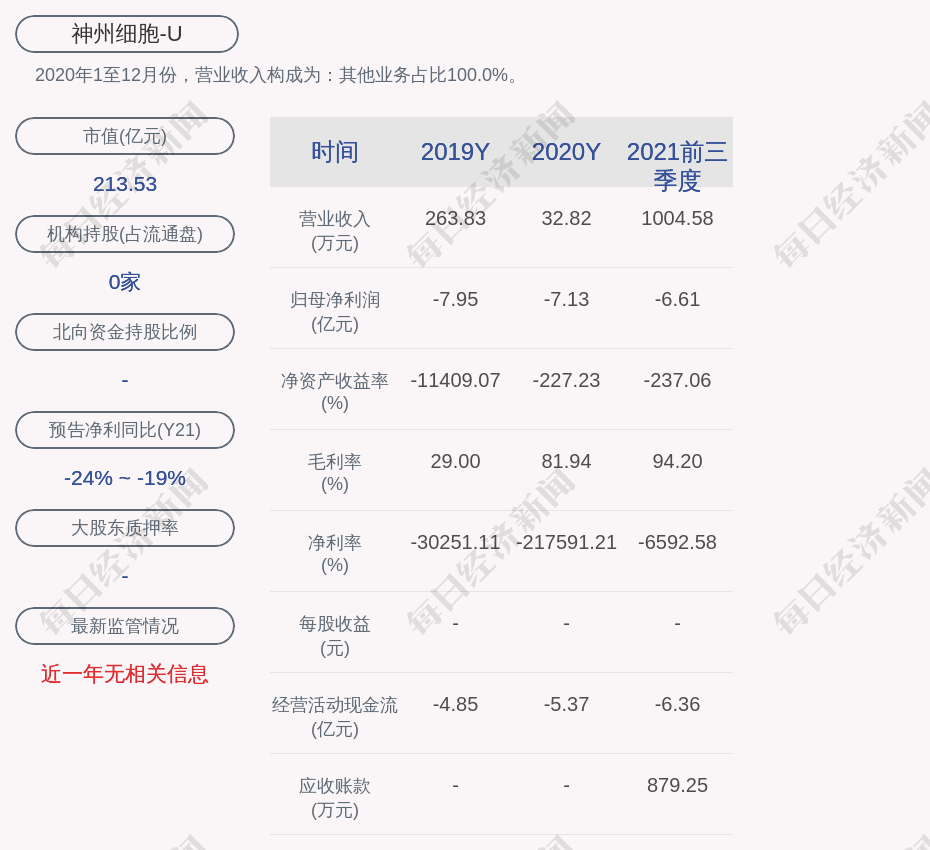This screenshot has height=850, width=930.
Task: Click the 净利率(%) row label
Action: 335,554
